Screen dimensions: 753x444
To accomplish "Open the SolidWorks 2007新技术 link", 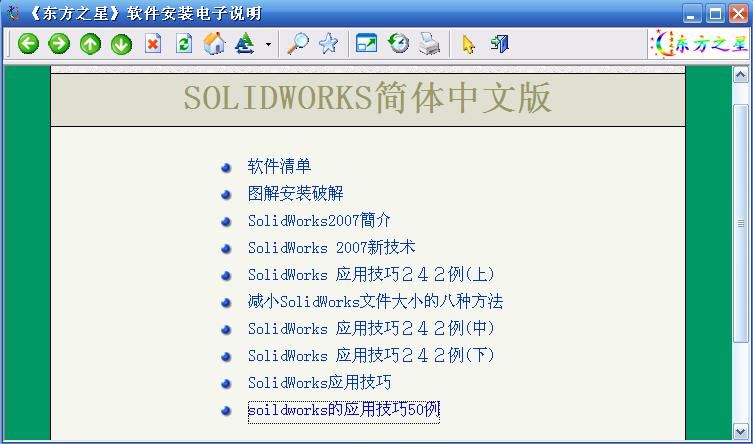I will coord(331,248).
